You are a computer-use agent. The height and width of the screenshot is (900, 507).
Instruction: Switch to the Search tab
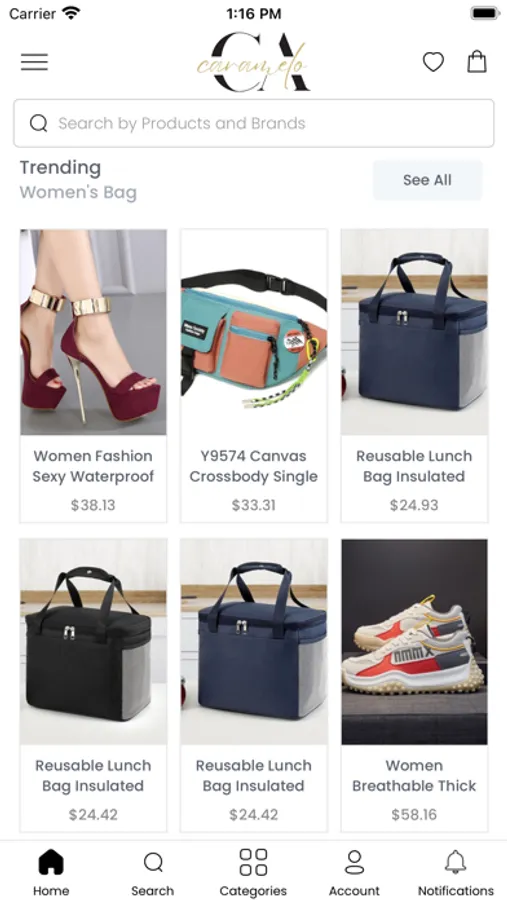click(153, 872)
